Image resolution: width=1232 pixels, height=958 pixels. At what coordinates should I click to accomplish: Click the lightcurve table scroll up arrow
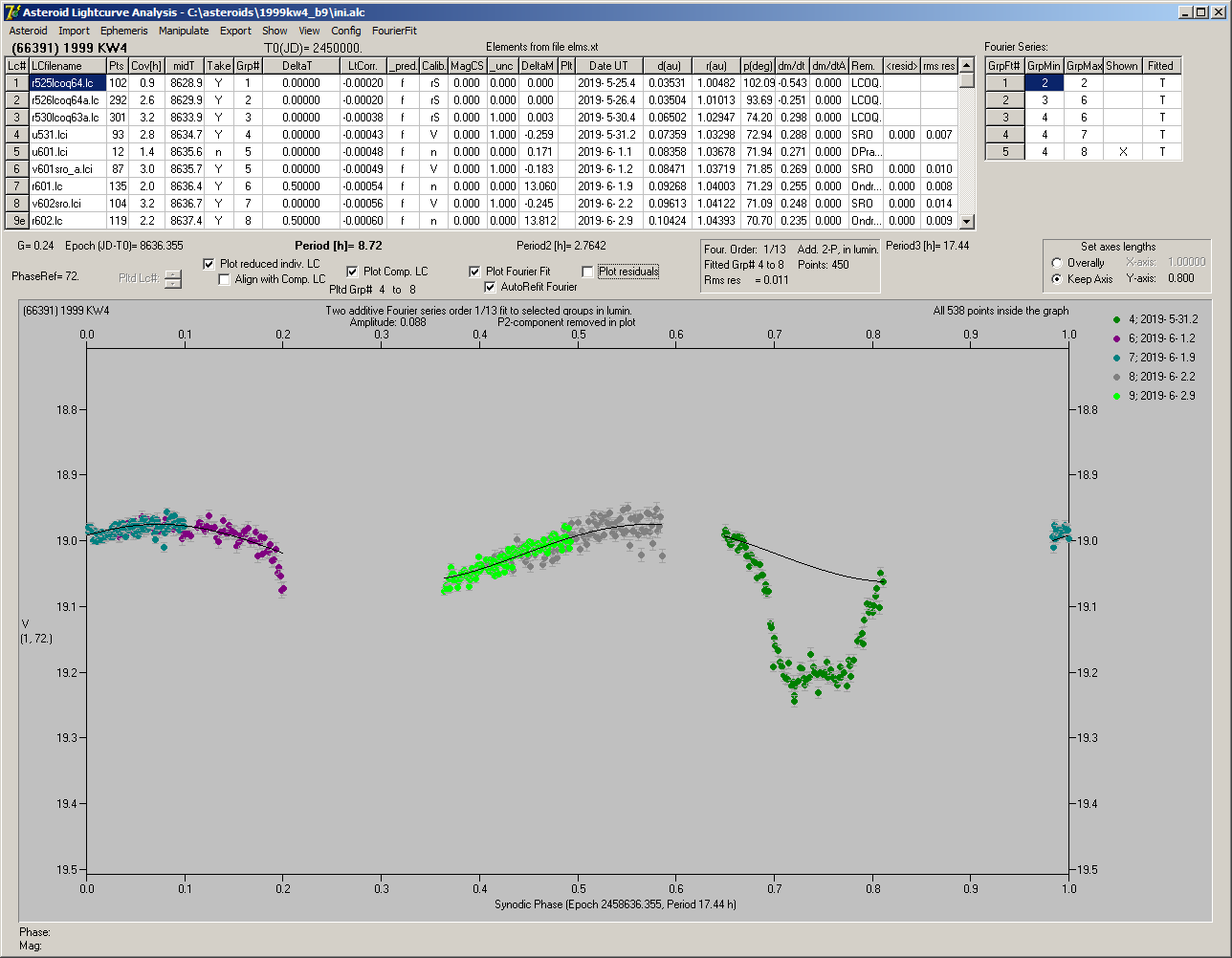tap(967, 65)
